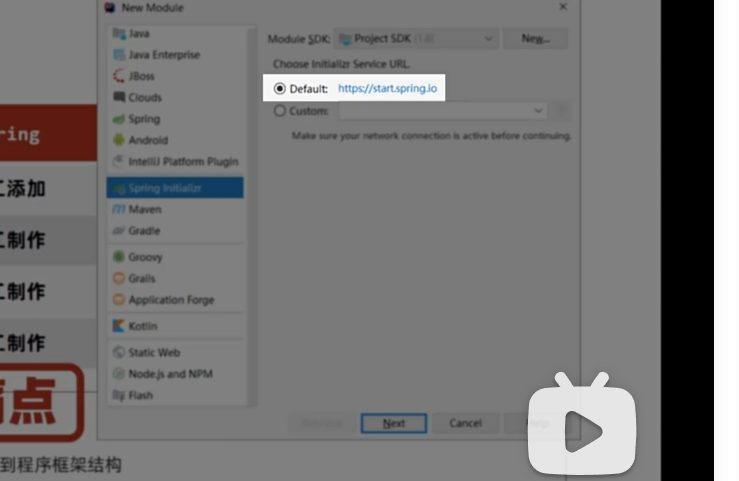
Task: Choose Spring Initializr module type
Action: [175, 188]
